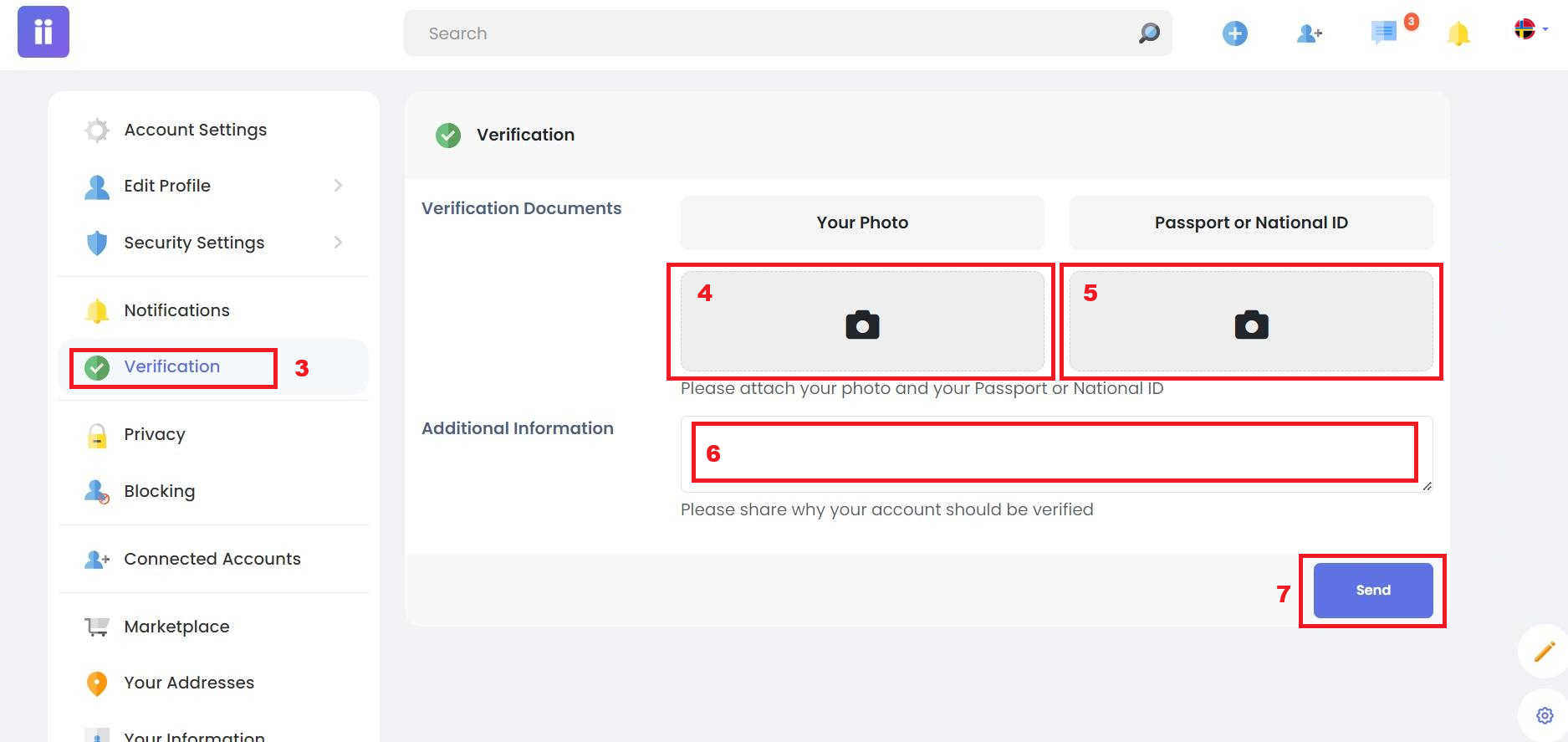The image size is (1568, 742).
Task: Open the friend requests icon
Action: [1310, 33]
